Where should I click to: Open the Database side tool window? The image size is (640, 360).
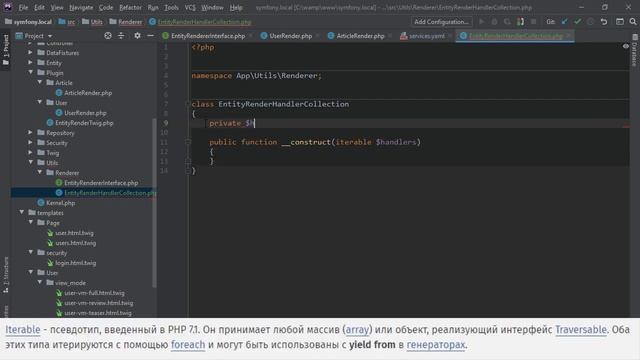[x=635, y=51]
